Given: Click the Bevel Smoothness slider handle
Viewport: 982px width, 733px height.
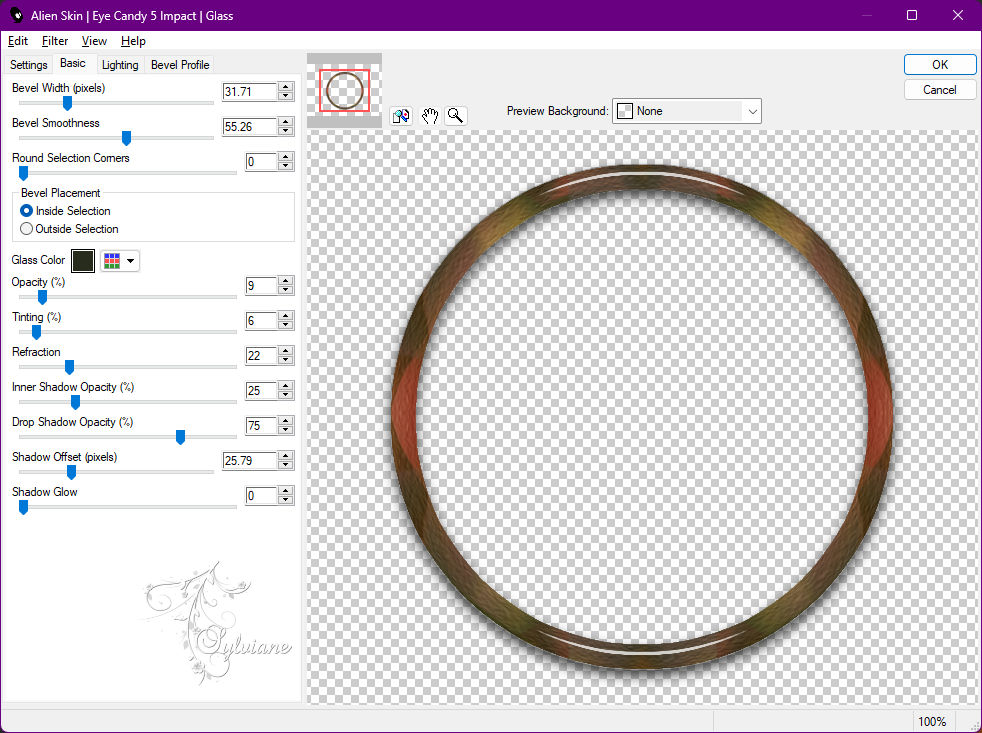Looking at the screenshot, I should click(126, 138).
